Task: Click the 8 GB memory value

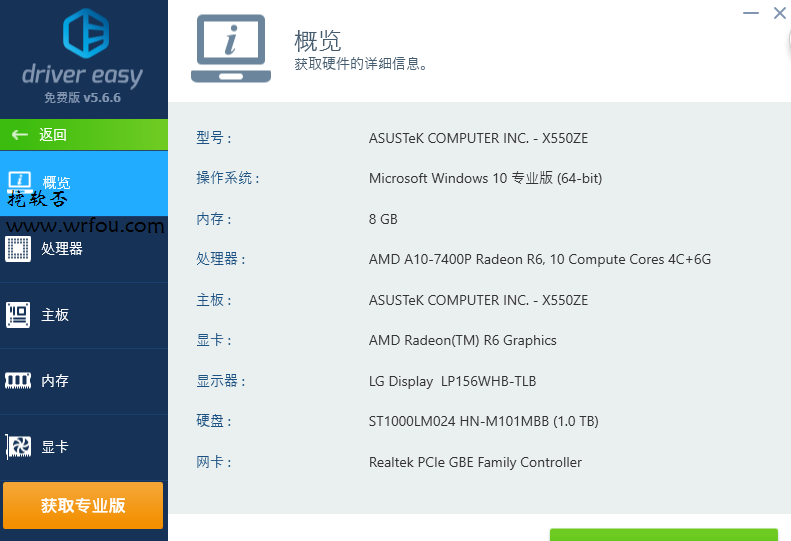Action: click(x=383, y=219)
